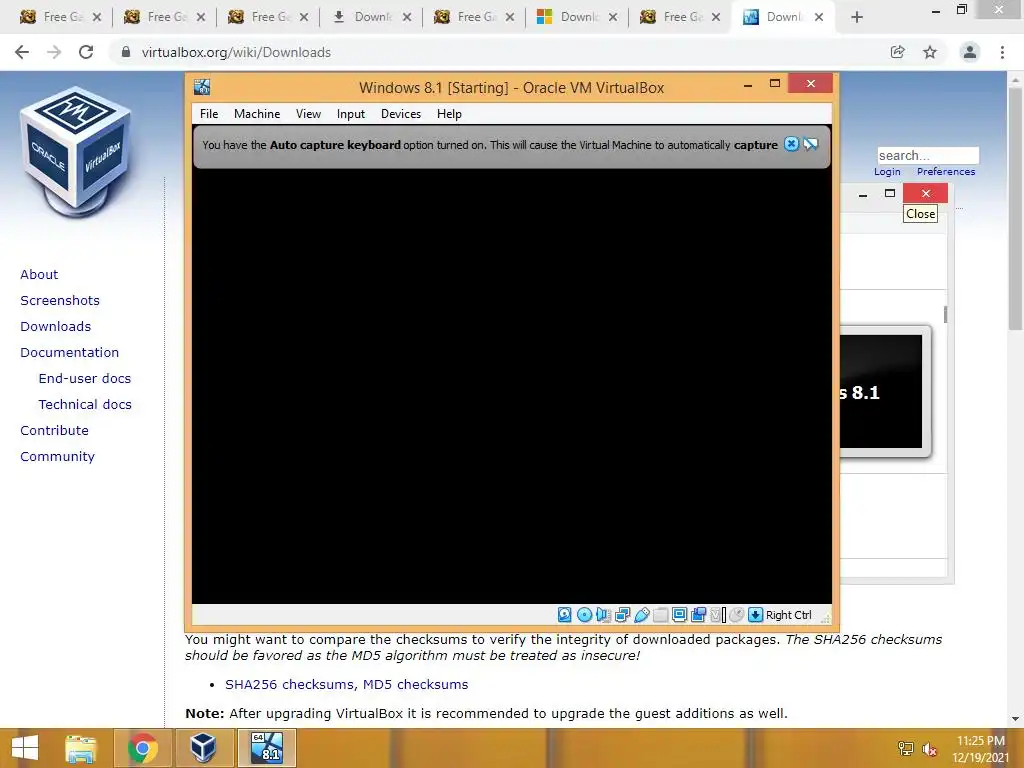Screen dimensions: 1024x768
Task: Click the display indicator icon in status bar
Action: point(679,615)
